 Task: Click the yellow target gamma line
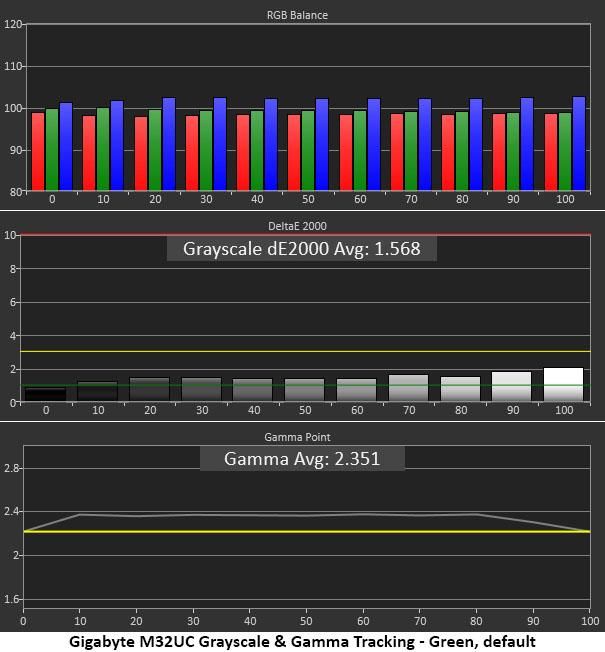pyautogui.click(x=307, y=531)
